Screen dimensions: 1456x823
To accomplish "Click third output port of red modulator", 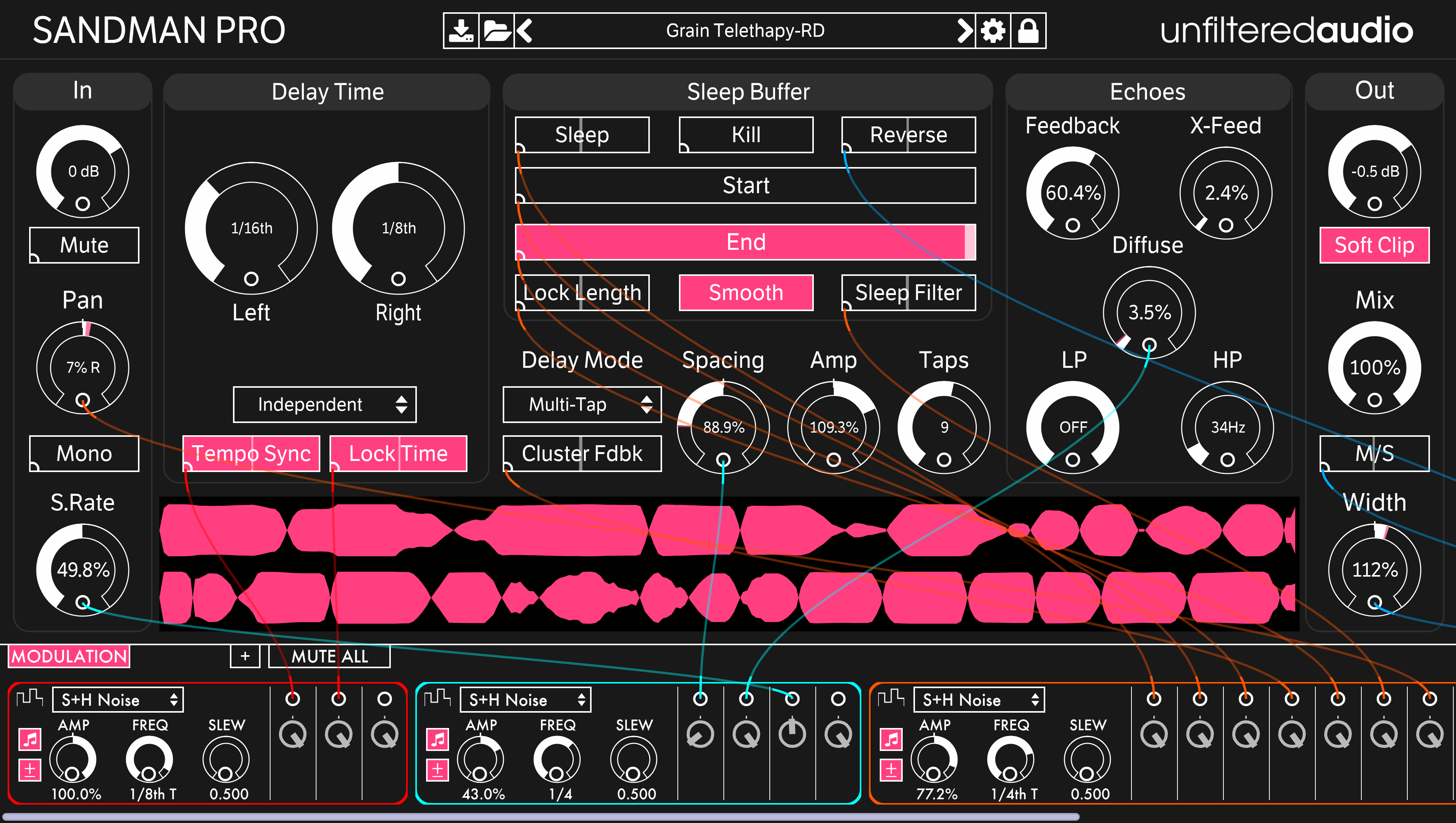I will coord(384,699).
